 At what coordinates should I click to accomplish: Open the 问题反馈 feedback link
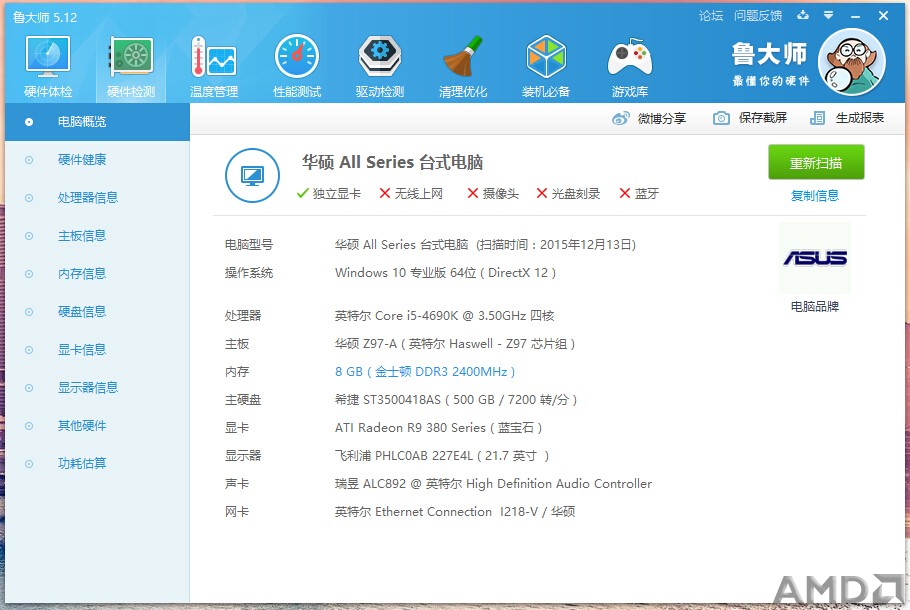pos(758,16)
